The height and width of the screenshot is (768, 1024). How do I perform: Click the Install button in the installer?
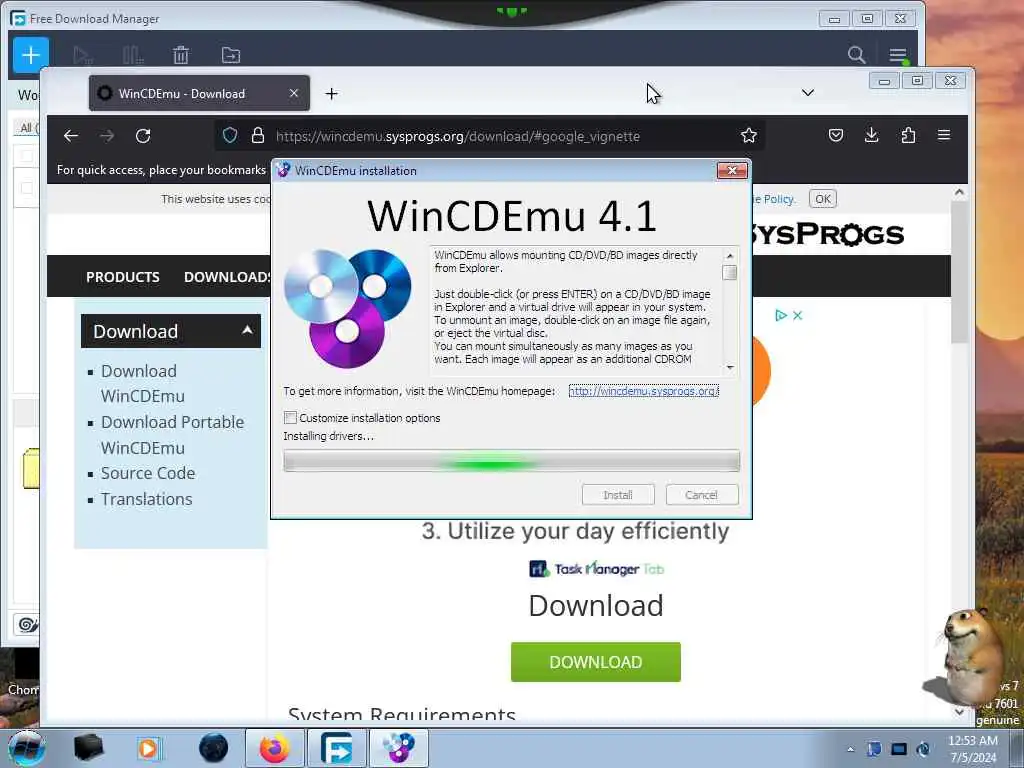(618, 495)
